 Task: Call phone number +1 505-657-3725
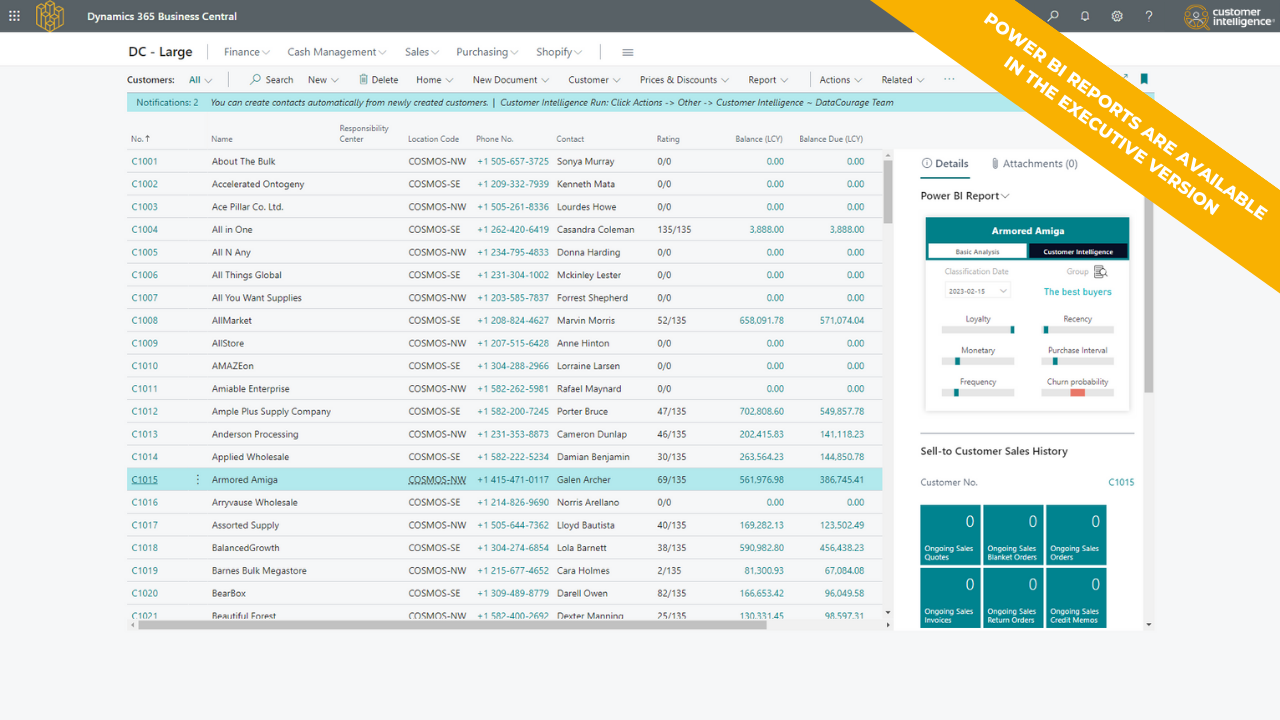coord(512,161)
